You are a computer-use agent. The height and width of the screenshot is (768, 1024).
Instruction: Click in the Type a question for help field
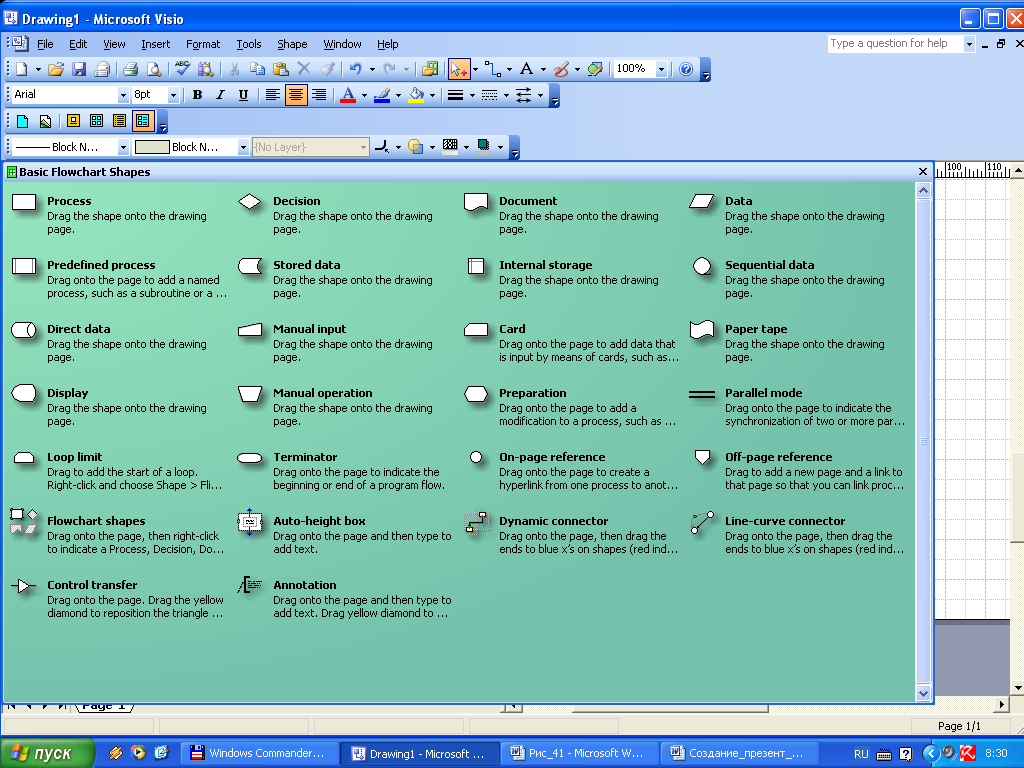(895, 44)
